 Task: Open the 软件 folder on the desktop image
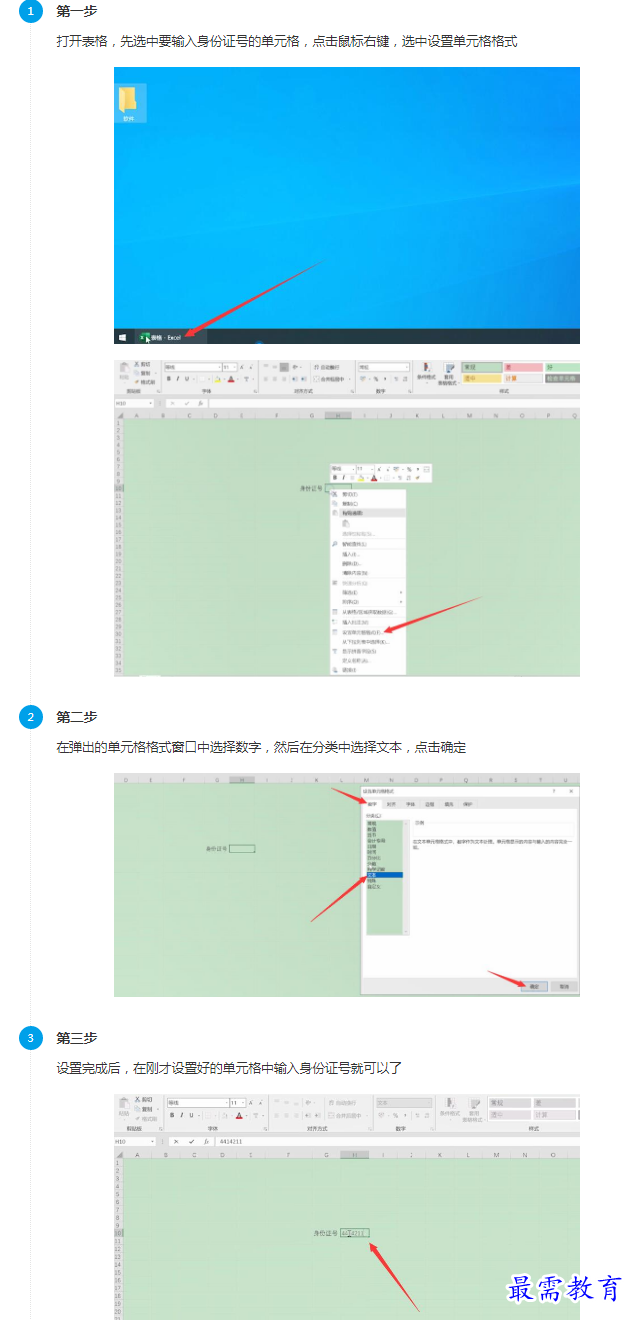point(128,104)
